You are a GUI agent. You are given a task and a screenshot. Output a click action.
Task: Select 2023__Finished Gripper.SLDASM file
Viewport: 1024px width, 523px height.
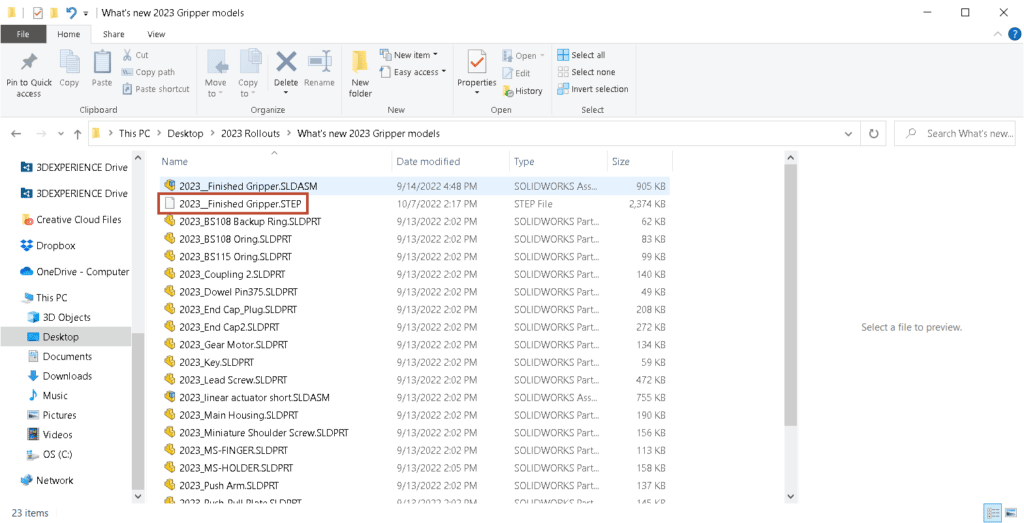tap(415, 186)
